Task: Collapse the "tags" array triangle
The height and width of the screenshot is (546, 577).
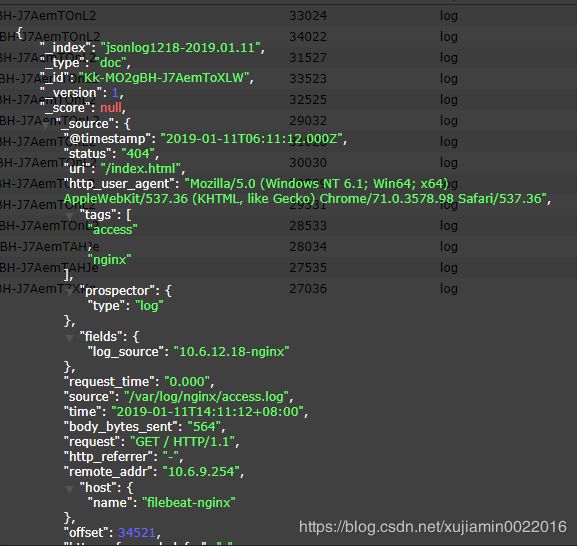Action: click(69, 216)
